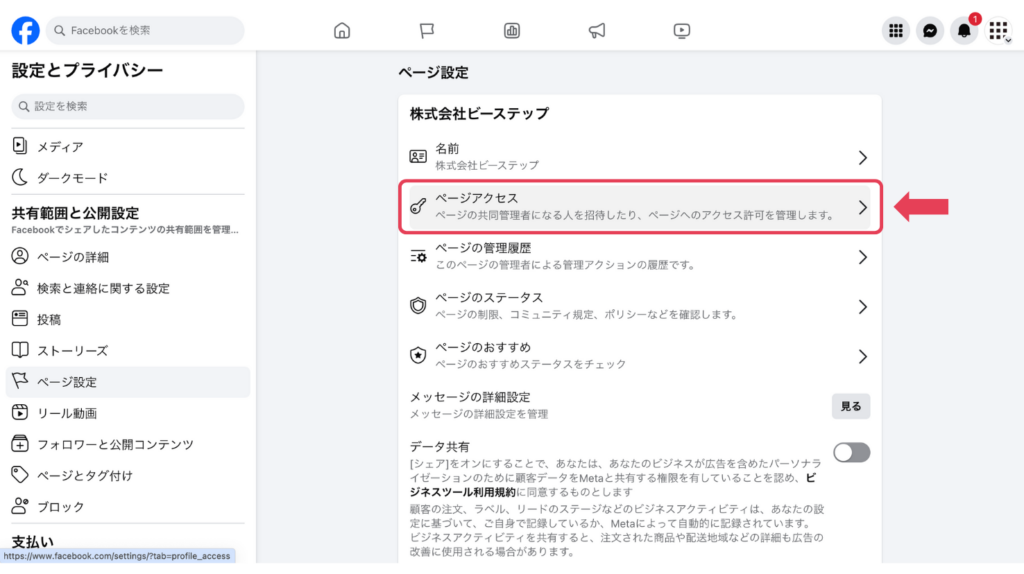Select ページ設定 in sidebar
The height and width of the screenshot is (574, 1024).
(128, 382)
